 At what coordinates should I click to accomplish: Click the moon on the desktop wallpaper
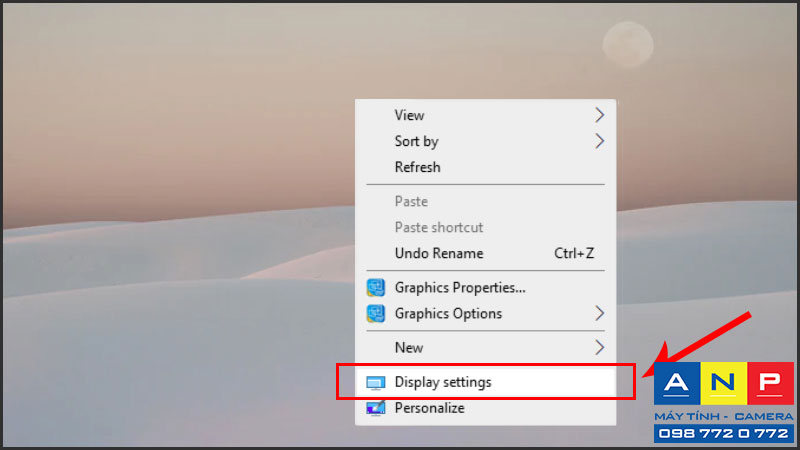628,45
